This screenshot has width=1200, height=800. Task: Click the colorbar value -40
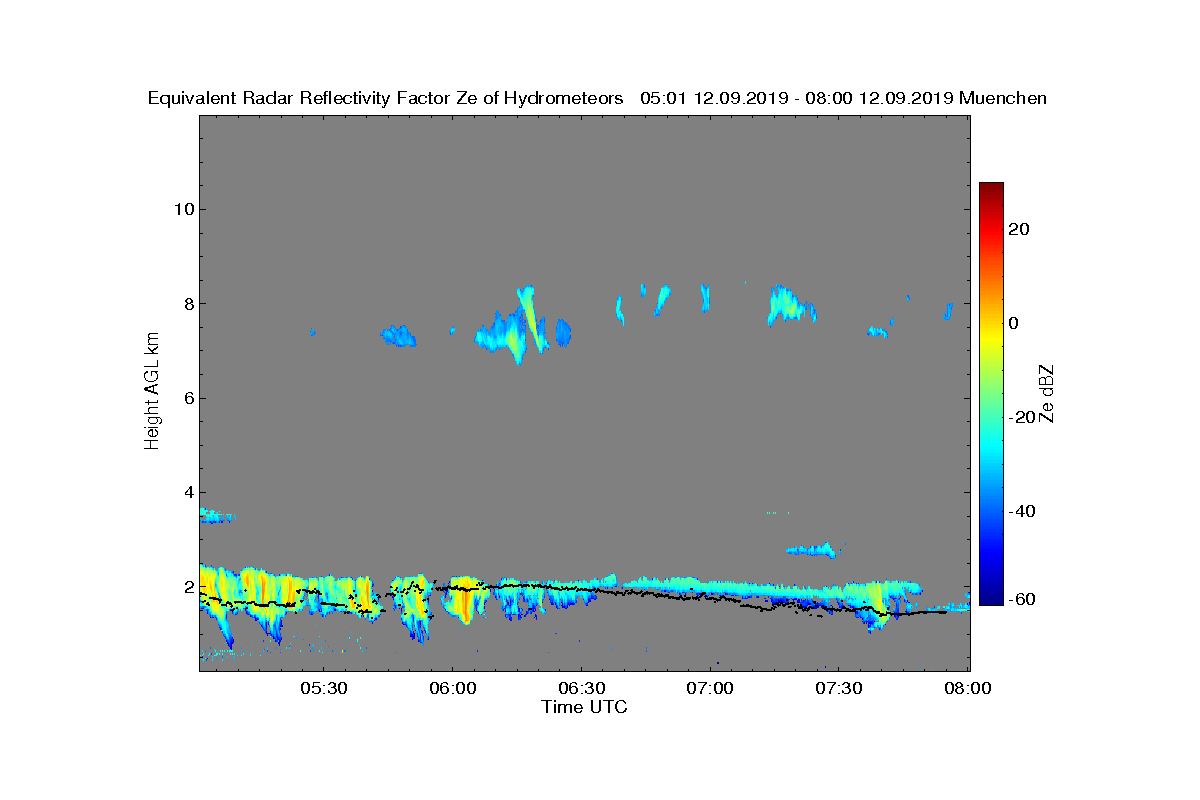pos(1023,511)
